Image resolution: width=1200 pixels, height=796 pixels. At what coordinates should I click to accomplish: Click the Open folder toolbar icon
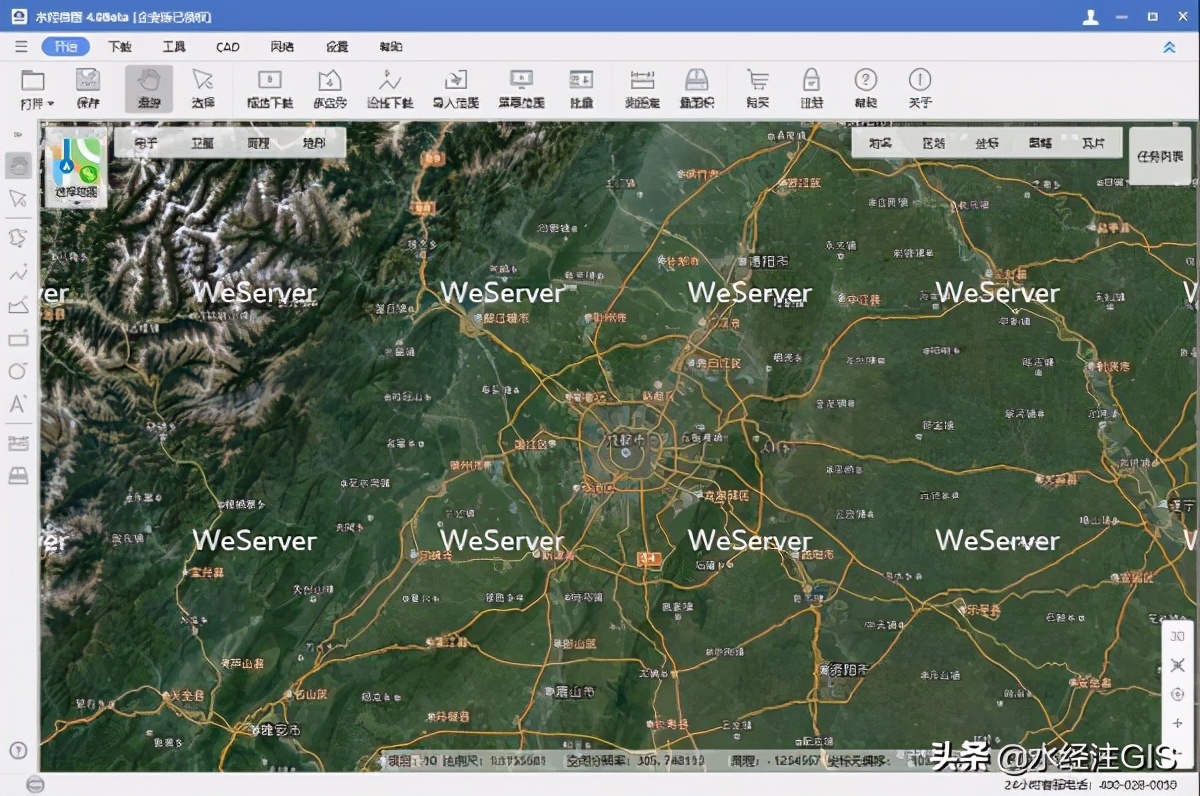[x=34, y=81]
